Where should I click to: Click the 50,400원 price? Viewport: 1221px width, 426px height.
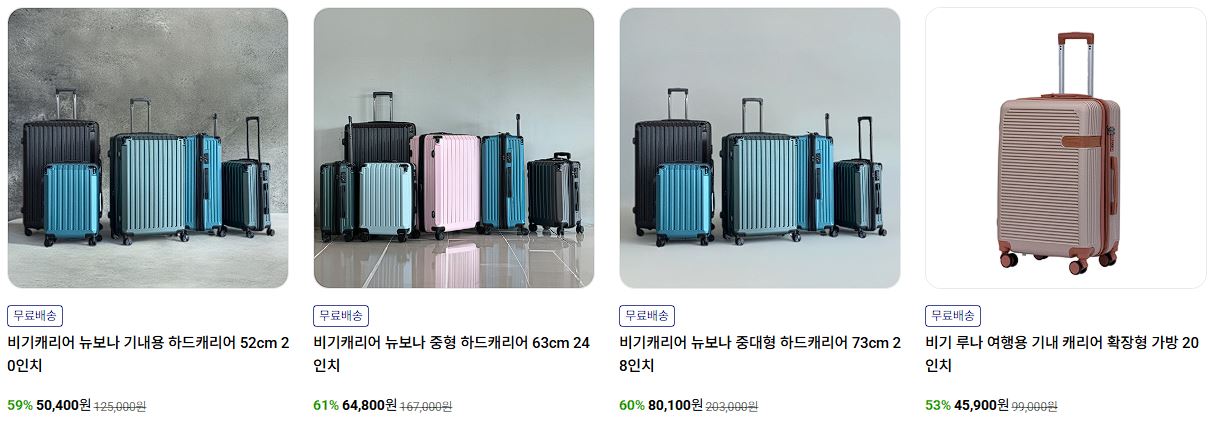(64, 405)
